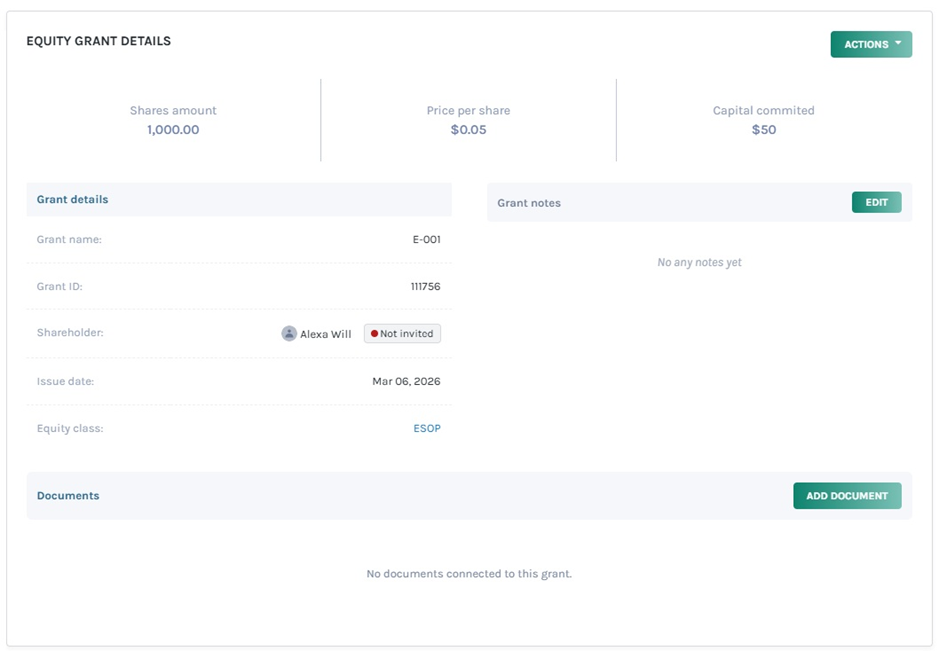The image size is (939, 651).
Task: Click the 'No any notes yet' placeholder
Action: pyautogui.click(x=699, y=262)
